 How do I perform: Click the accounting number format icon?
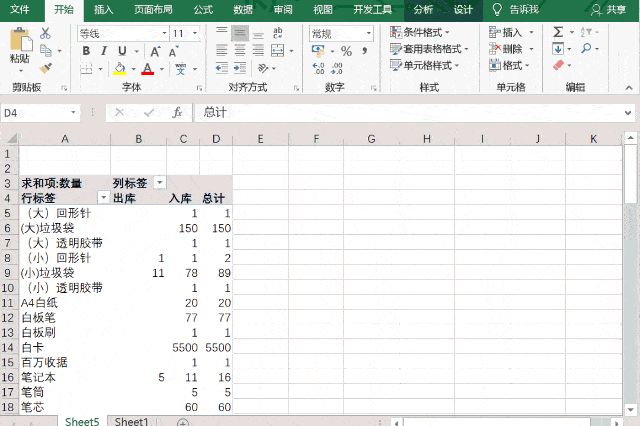318,51
